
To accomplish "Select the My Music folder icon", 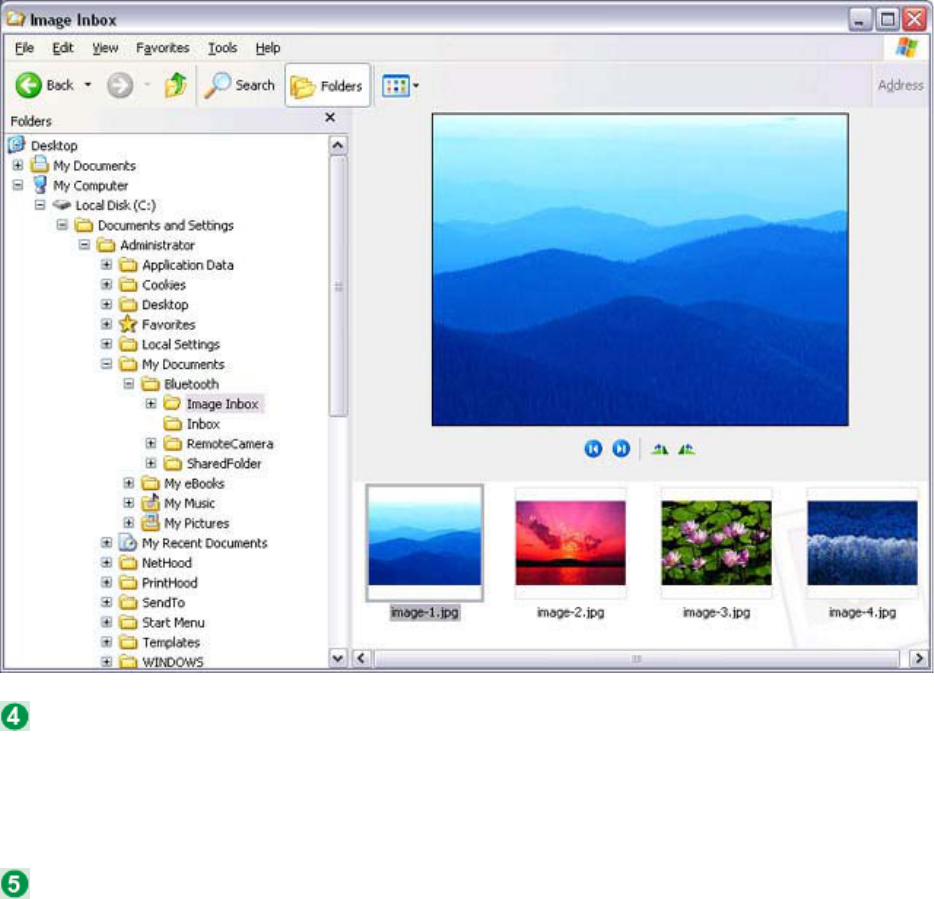I will coord(151,503).
